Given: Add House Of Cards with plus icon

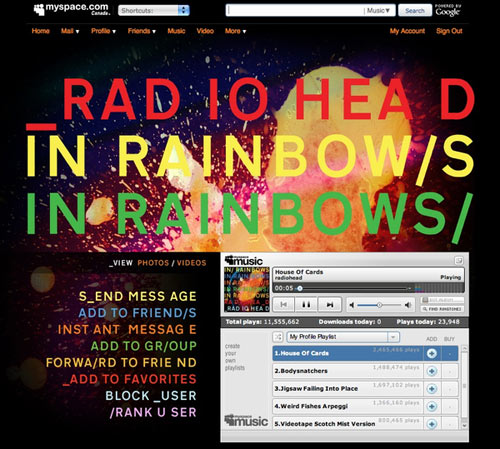Looking at the screenshot, I should (x=432, y=353).
